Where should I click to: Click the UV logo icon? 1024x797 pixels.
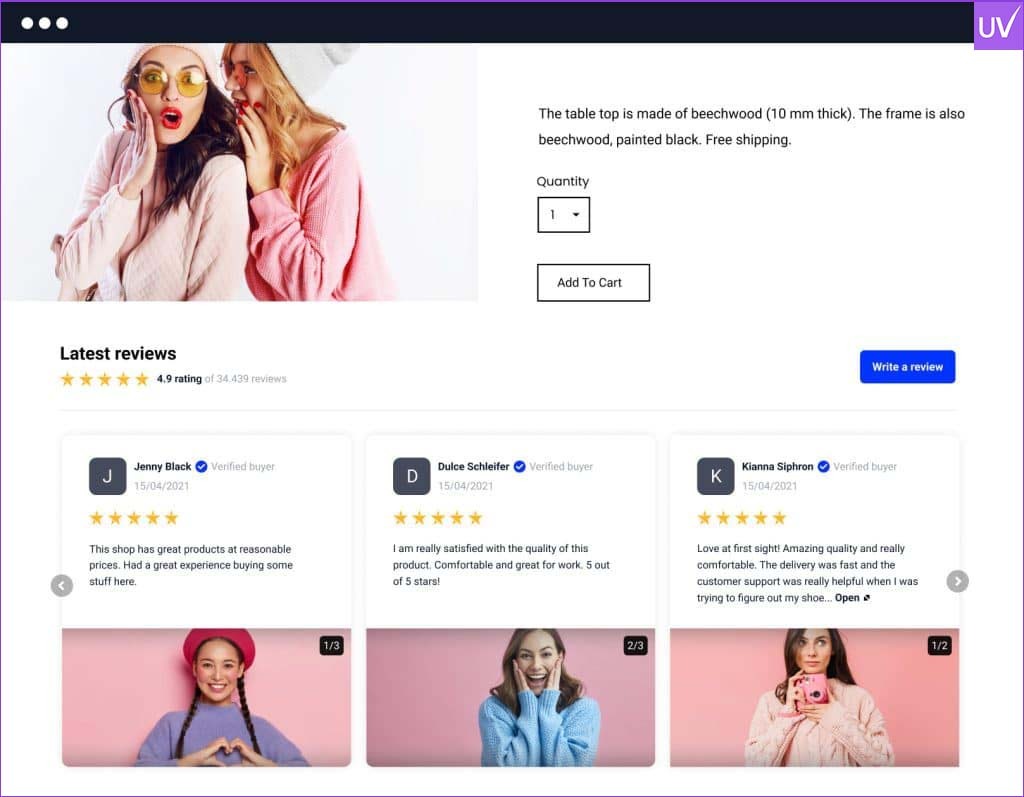tap(998, 25)
